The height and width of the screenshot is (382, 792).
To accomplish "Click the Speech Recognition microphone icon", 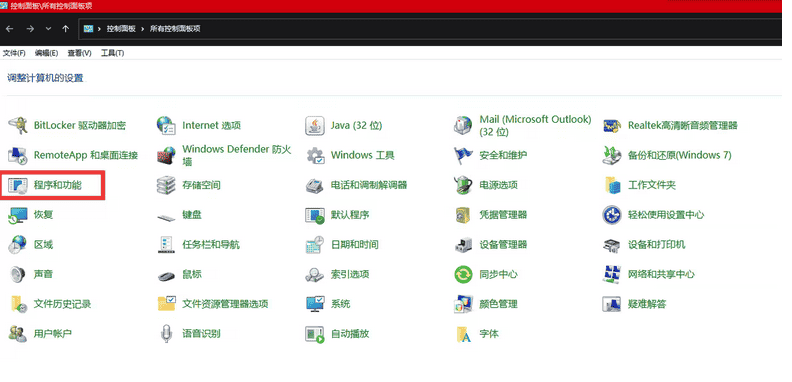I will [x=166, y=334].
